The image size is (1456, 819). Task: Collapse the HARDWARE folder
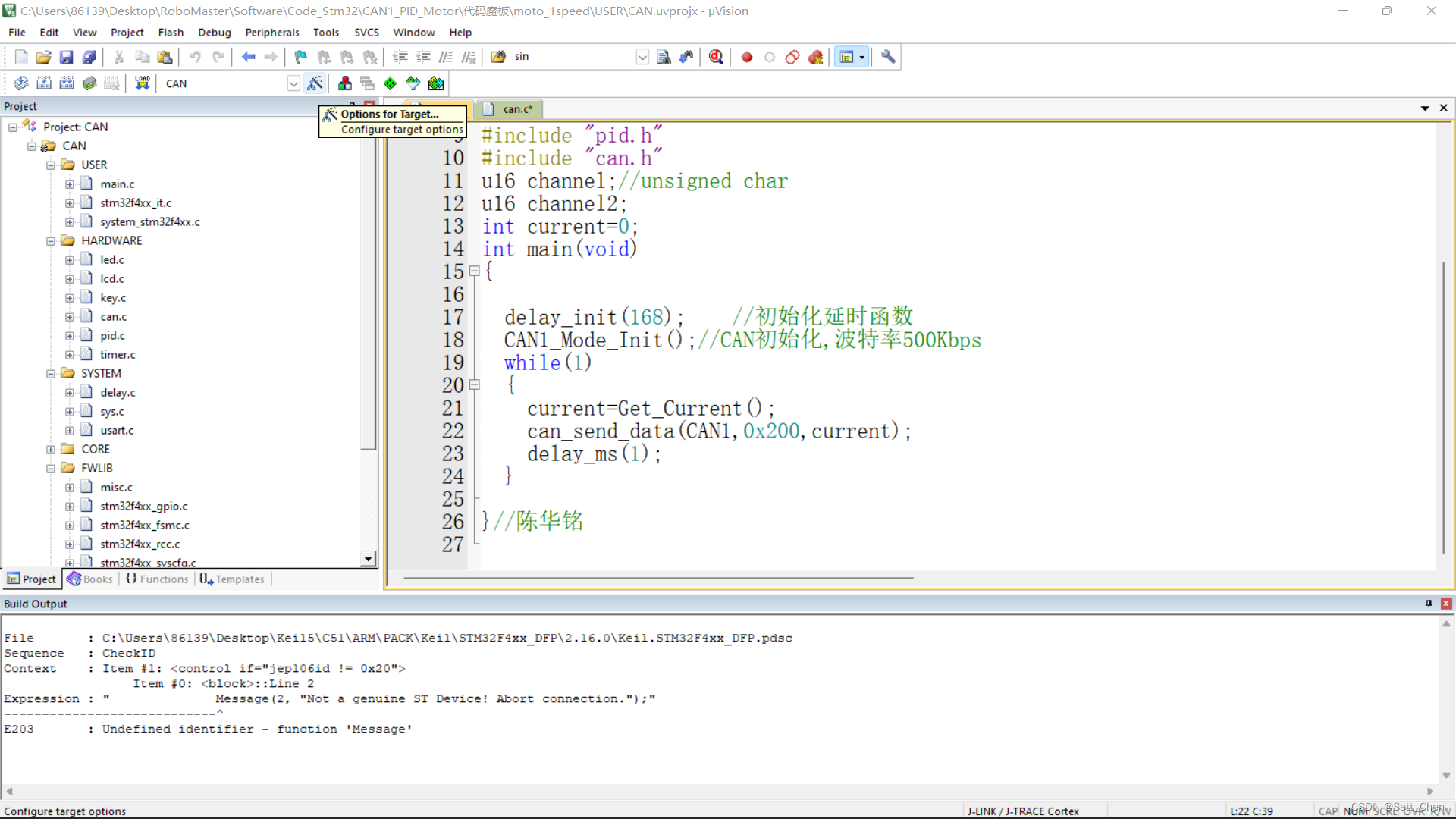pyautogui.click(x=51, y=241)
